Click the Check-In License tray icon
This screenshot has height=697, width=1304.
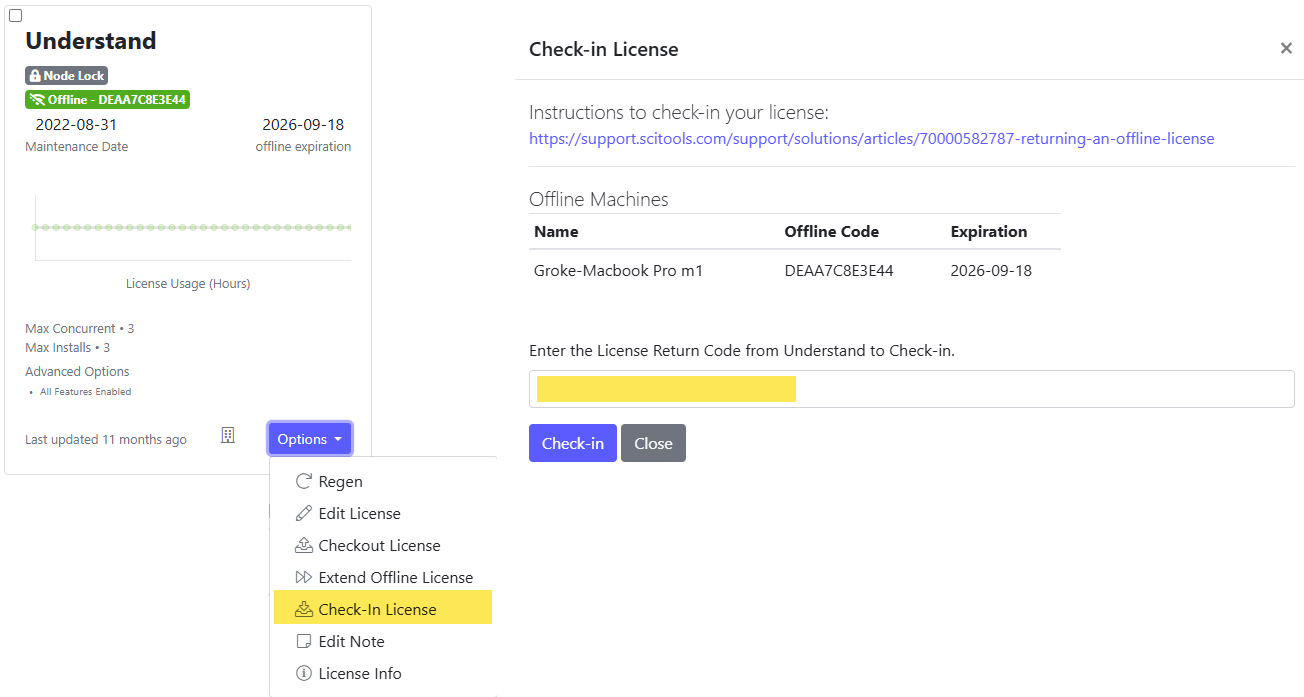pyautogui.click(x=304, y=609)
